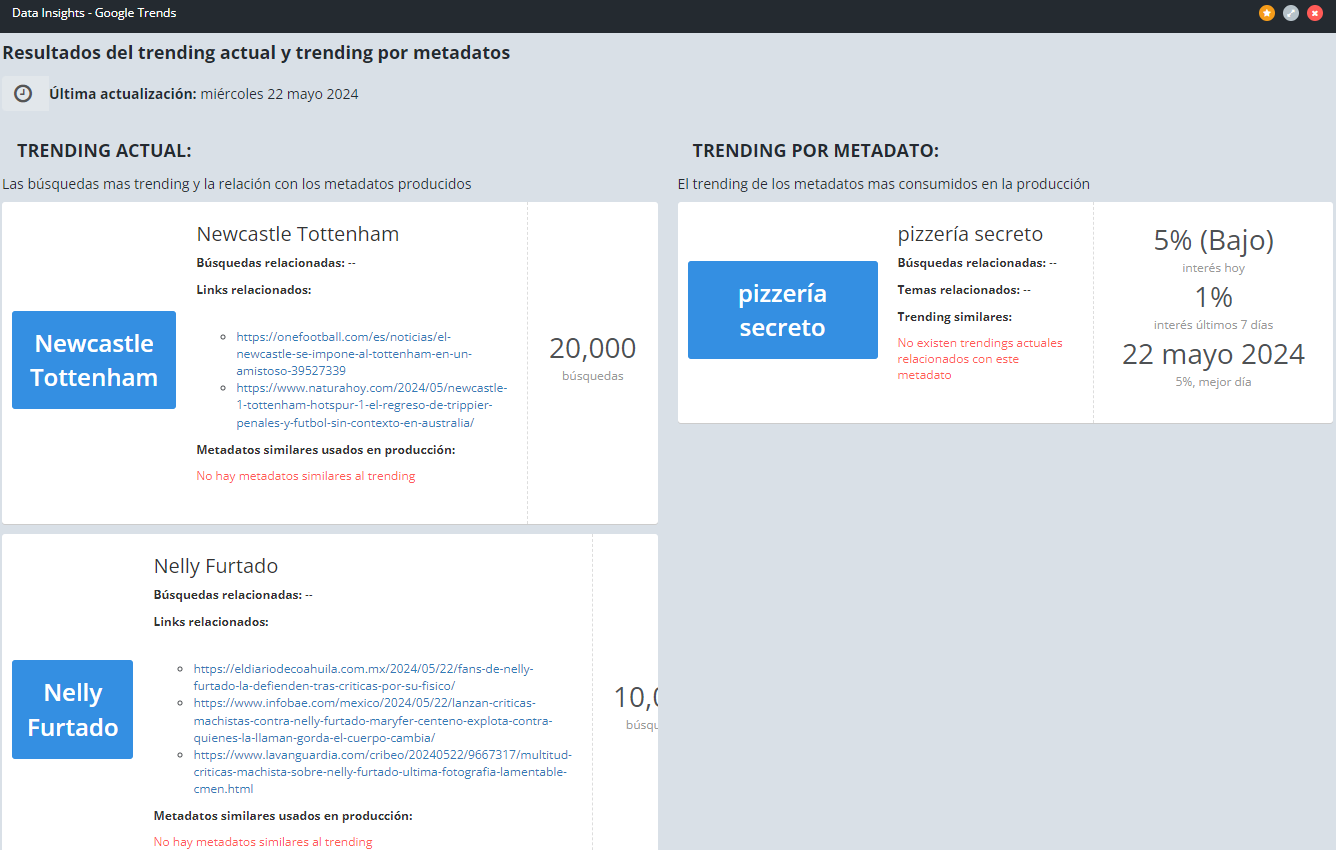Click the pizzería secreto card title
The height and width of the screenshot is (850, 1336).
[969, 234]
